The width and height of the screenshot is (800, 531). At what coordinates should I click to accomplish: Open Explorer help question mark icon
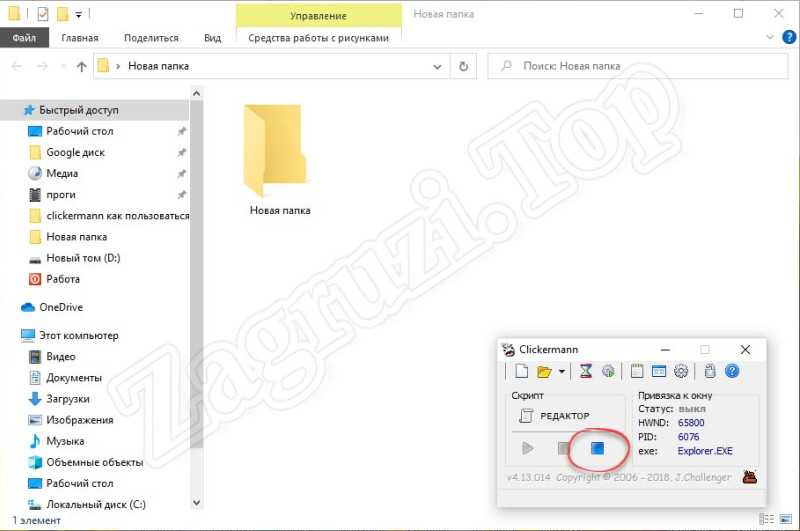click(789, 37)
